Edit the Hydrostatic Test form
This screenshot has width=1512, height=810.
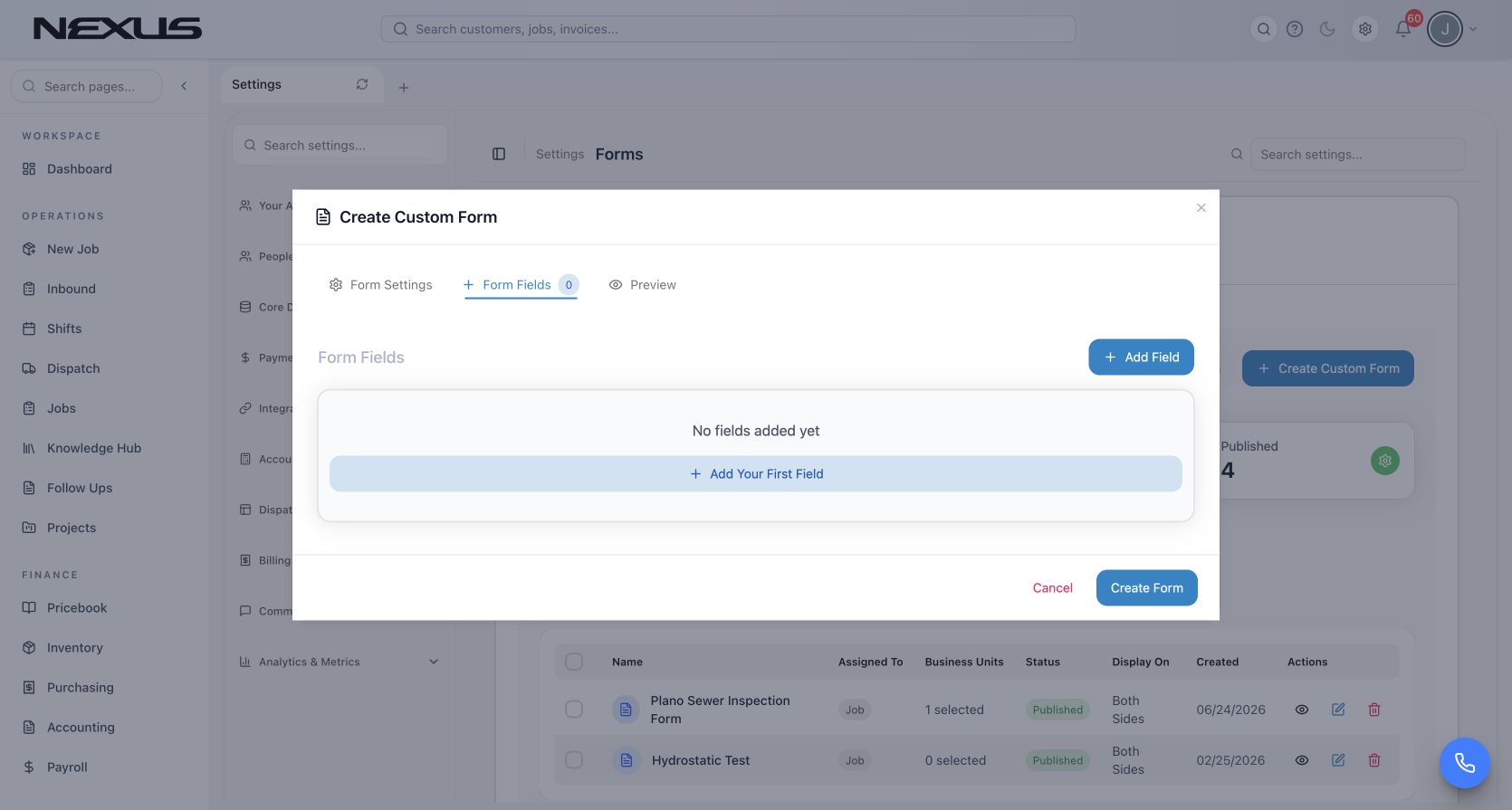pos(1338,760)
